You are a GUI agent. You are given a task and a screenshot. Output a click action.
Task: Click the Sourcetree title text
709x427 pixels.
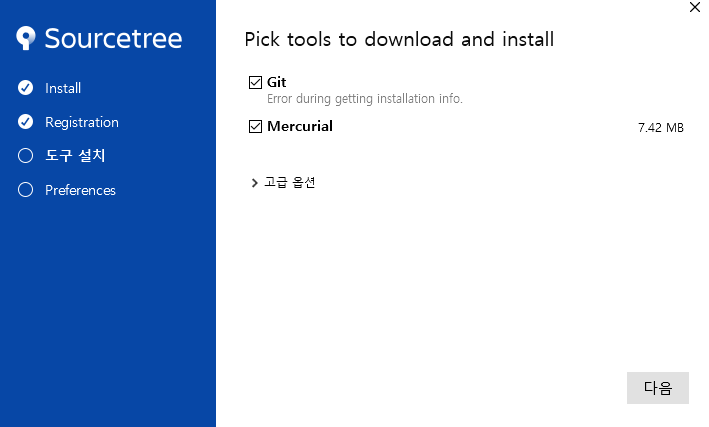[113, 38]
